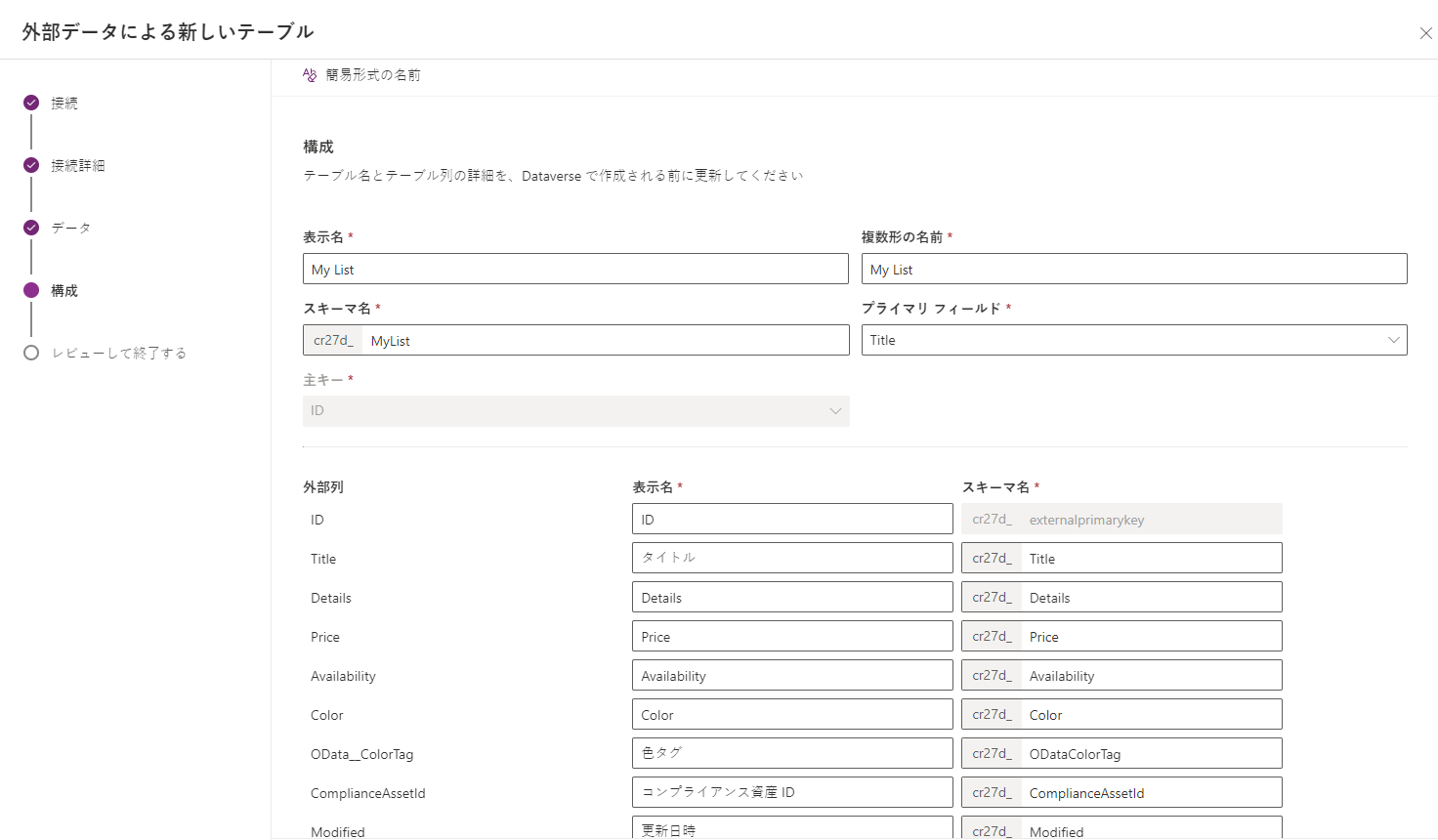
Task: Edit the スキーマ名 field MyList
Action: point(606,340)
